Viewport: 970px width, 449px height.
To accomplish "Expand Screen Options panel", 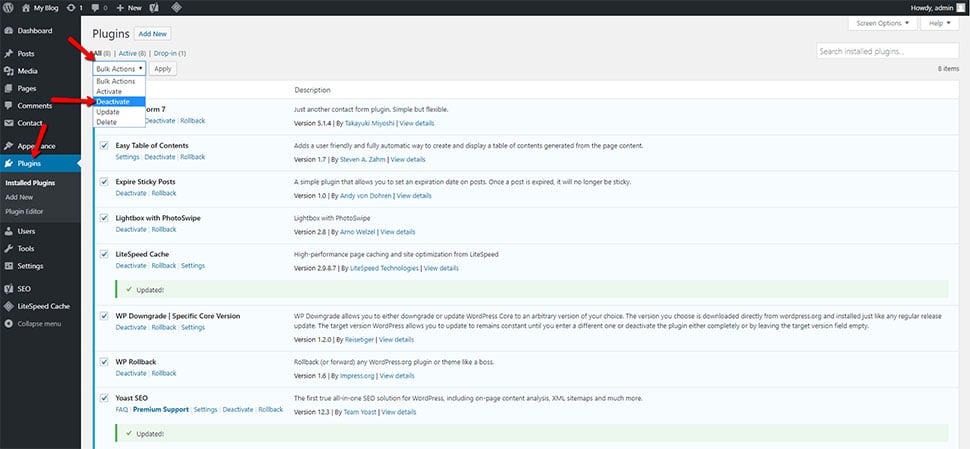I will click(882, 24).
